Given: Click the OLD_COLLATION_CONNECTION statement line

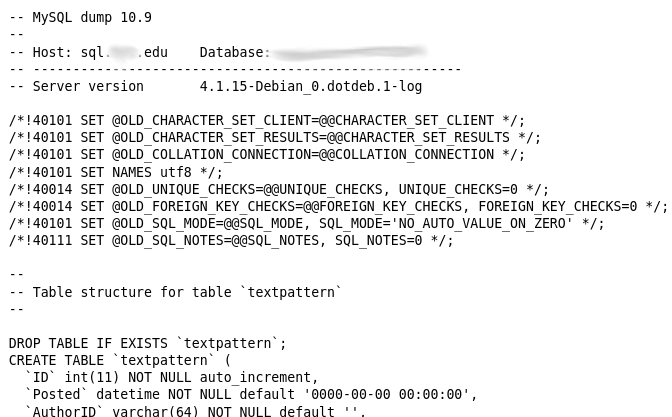Looking at the screenshot, I should point(267,155).
